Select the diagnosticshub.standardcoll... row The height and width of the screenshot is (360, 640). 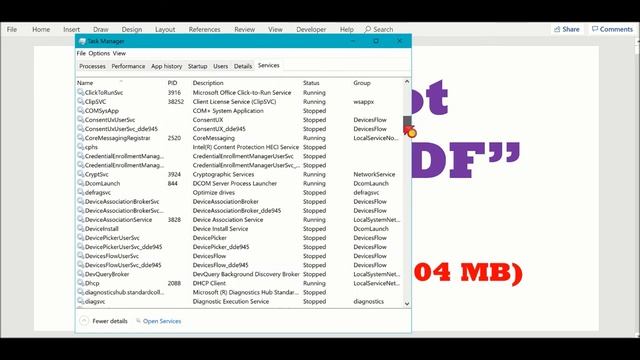(x=240, y=292)
